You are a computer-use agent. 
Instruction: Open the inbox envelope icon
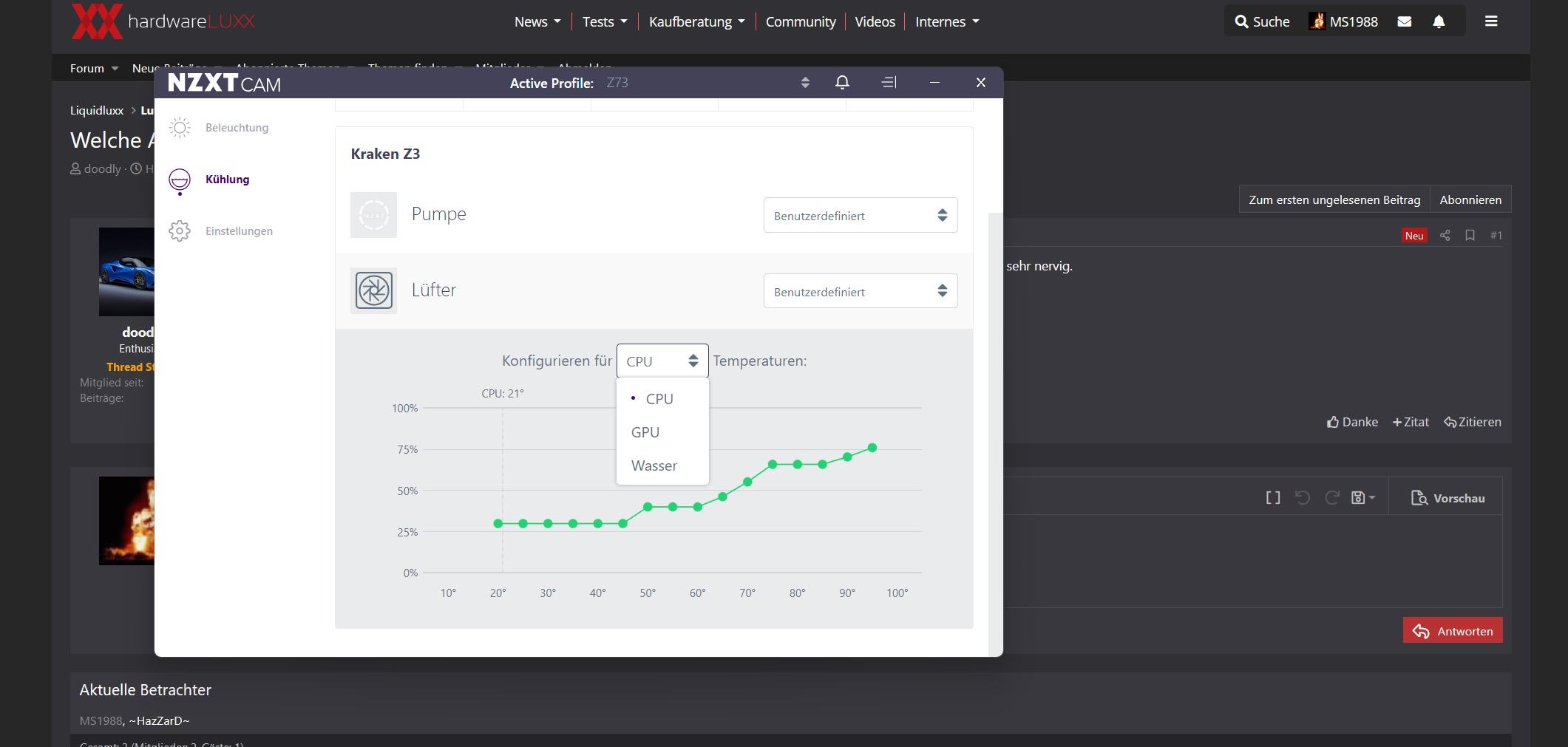click(x=1405, y=21)
